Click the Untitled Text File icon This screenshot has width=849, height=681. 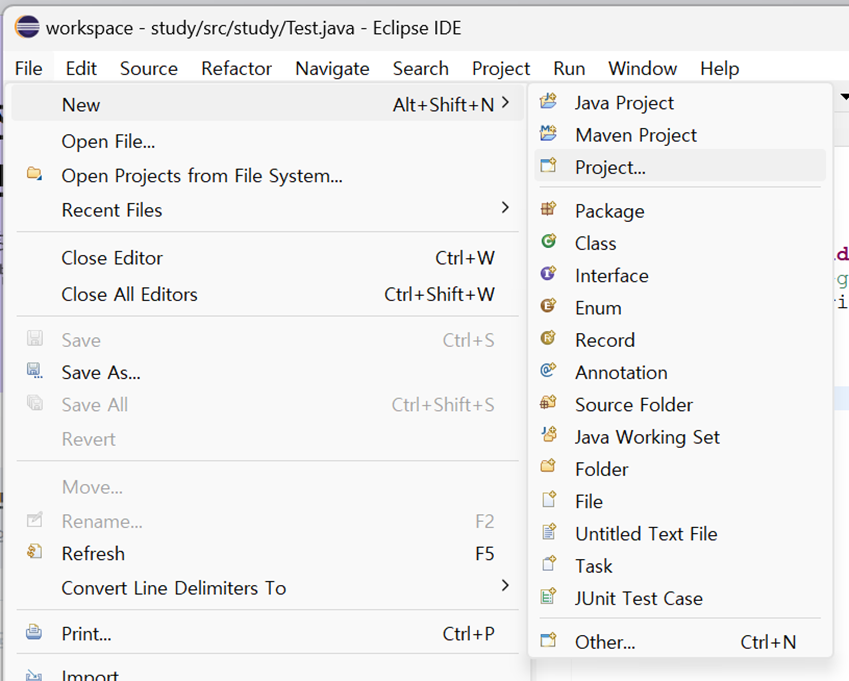[x=548, y=532]
